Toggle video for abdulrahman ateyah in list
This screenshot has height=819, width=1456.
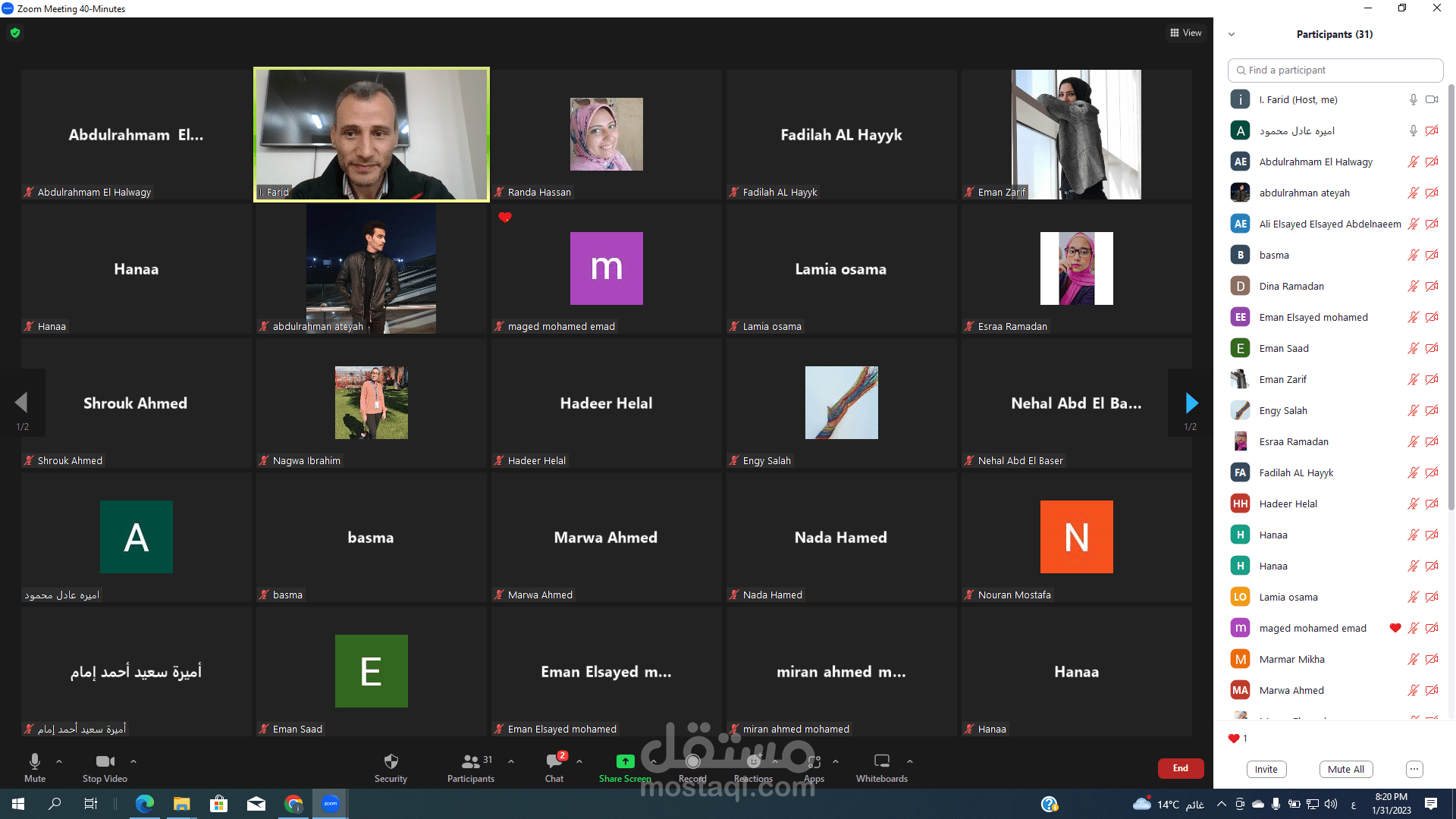[1432, 193]
